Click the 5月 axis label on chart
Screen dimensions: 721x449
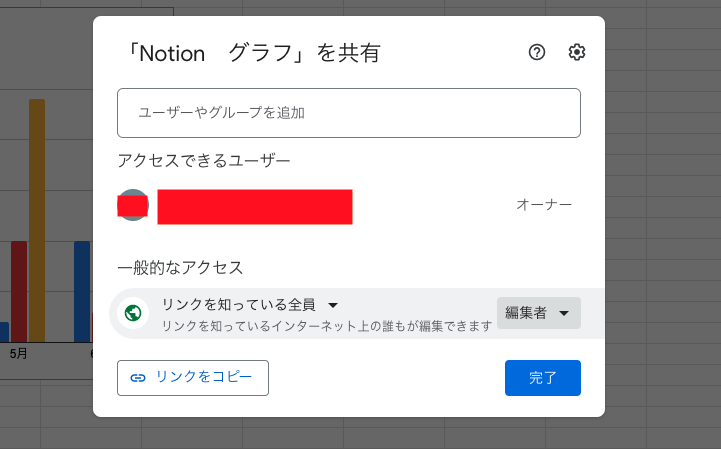click(x=18, y=353)
